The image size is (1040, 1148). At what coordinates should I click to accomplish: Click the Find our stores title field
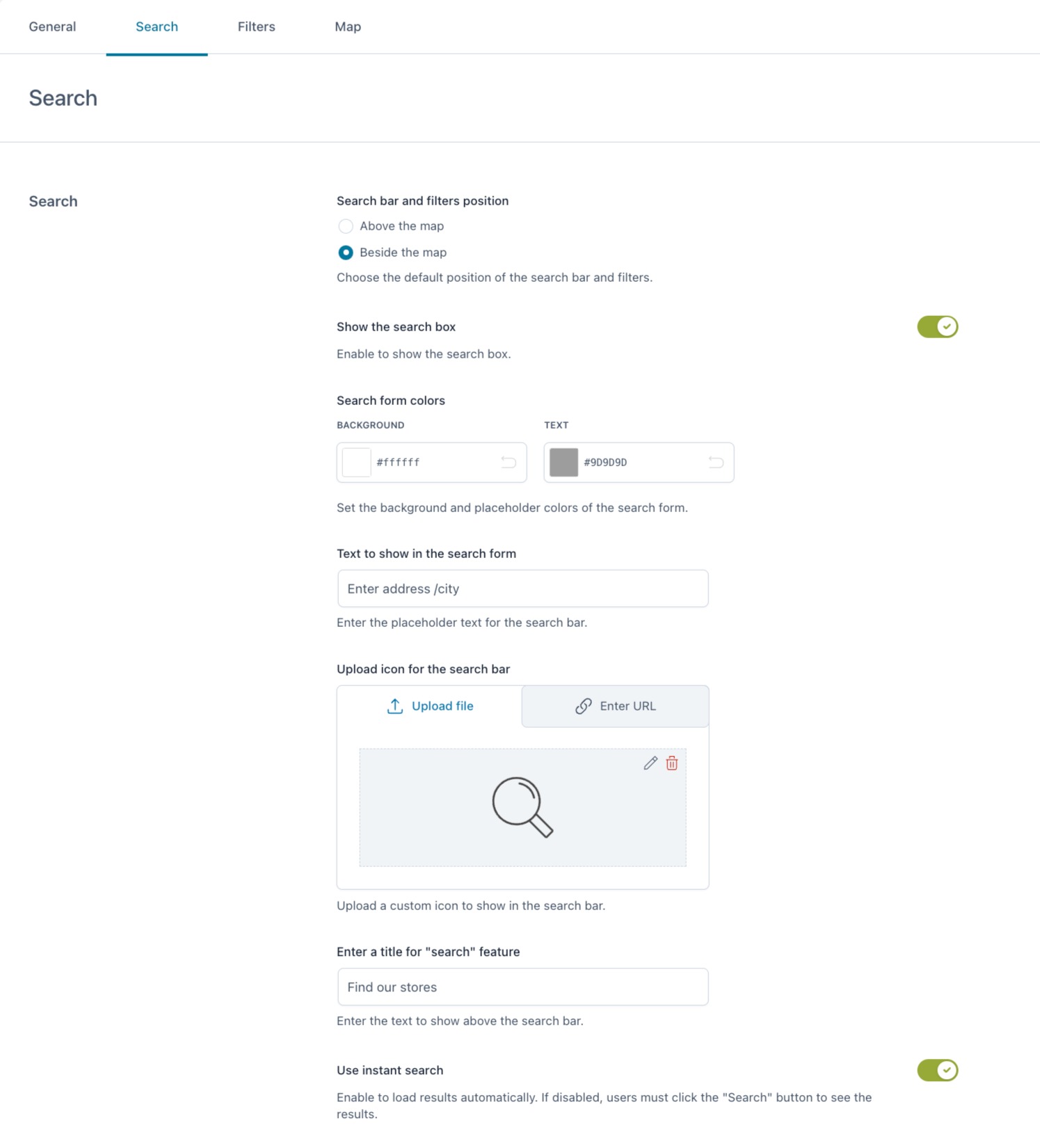[x=523, y=987]
